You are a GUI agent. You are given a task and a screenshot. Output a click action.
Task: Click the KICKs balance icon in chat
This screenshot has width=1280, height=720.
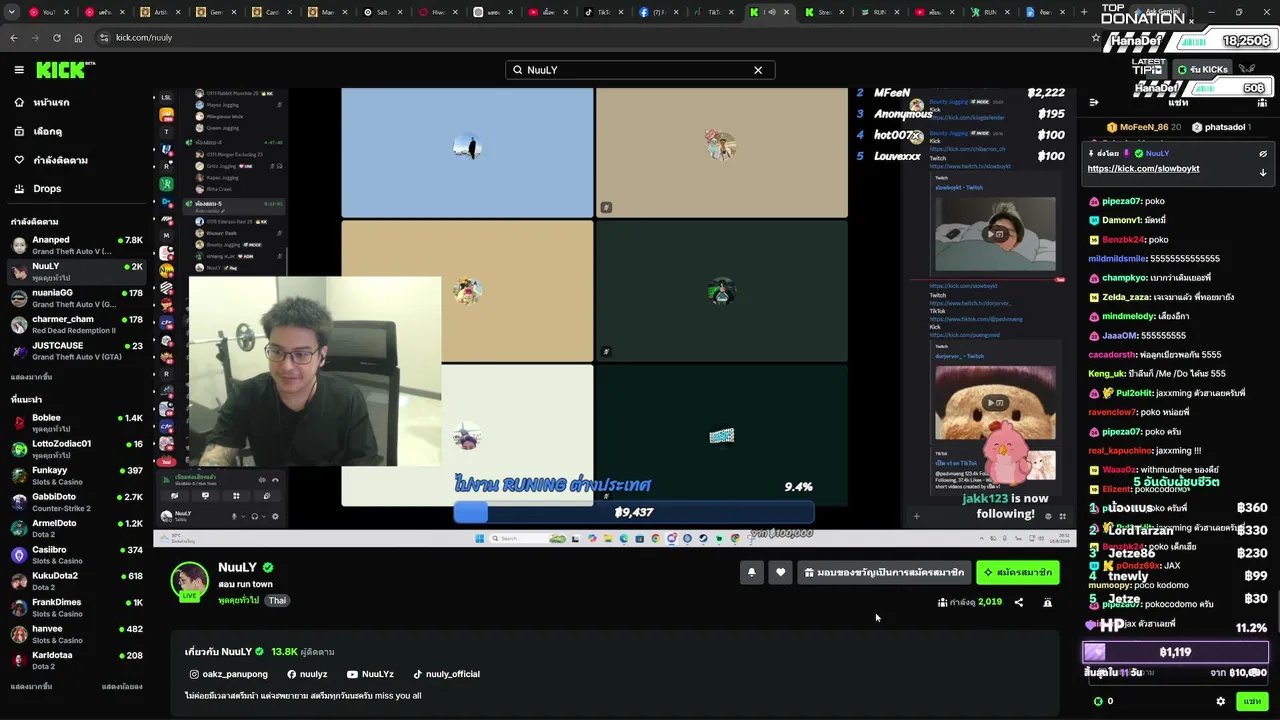click(1099, 701)
